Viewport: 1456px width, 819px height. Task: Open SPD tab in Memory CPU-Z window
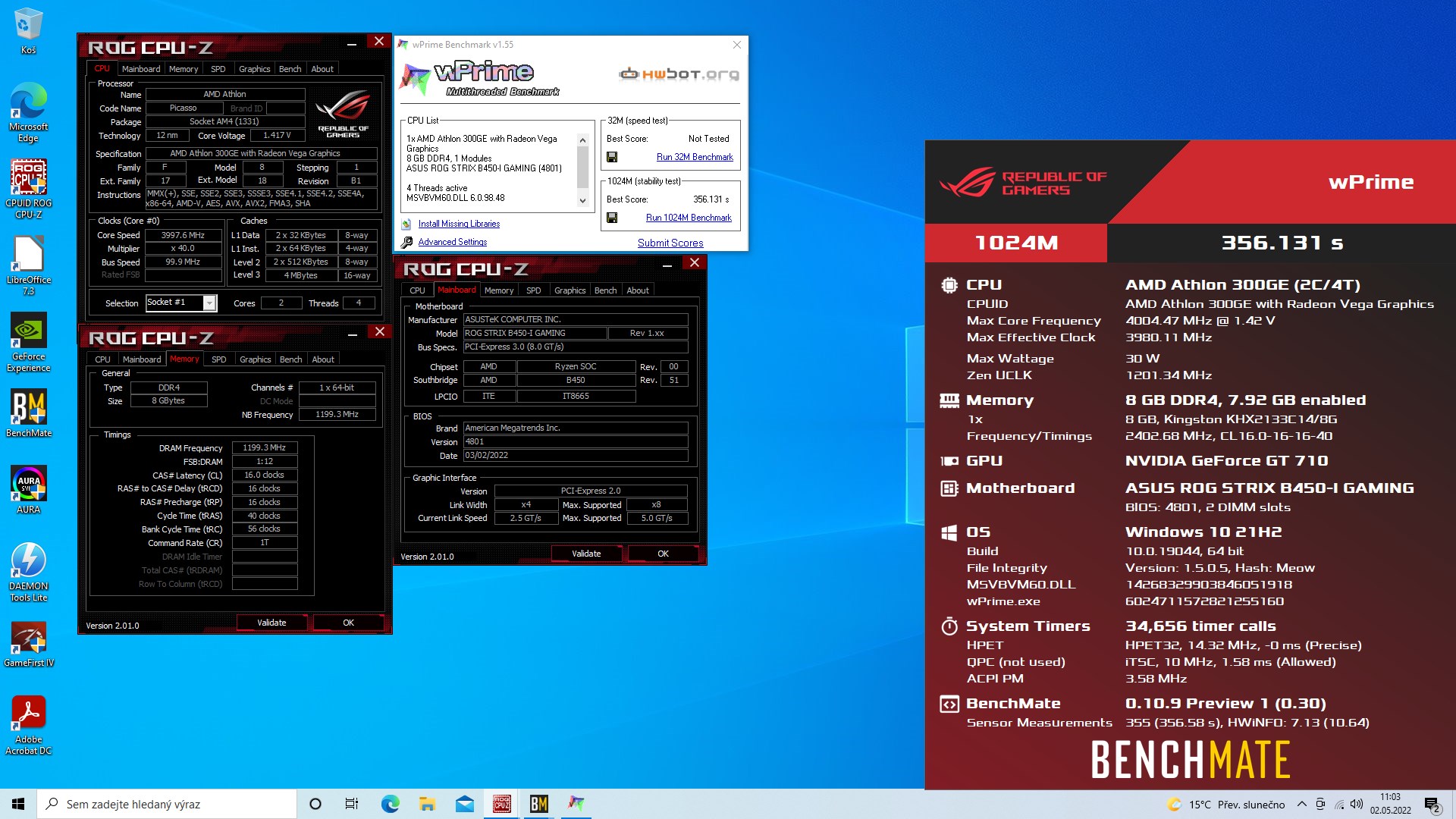[x=219, y=359]
